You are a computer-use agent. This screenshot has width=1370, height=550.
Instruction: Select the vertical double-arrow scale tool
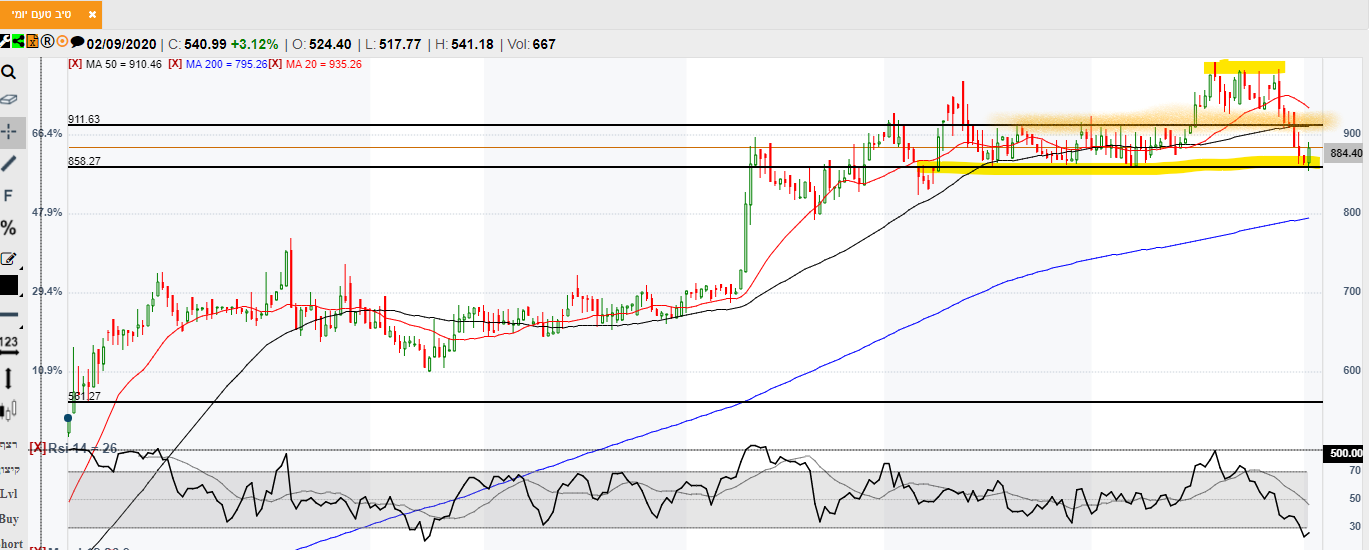click(8, 378)
